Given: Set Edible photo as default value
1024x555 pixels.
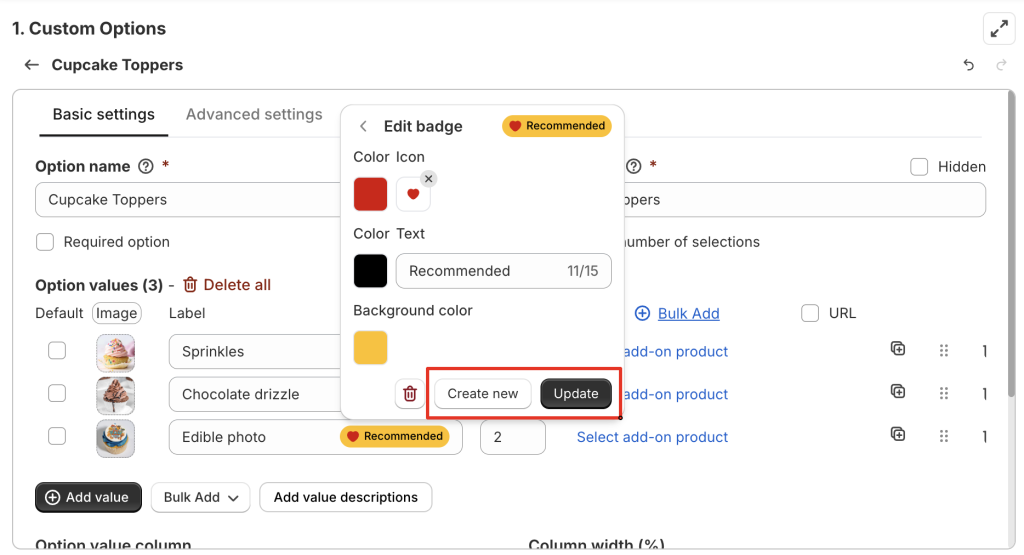Looking at the screenshot, I should click(57, 436).
